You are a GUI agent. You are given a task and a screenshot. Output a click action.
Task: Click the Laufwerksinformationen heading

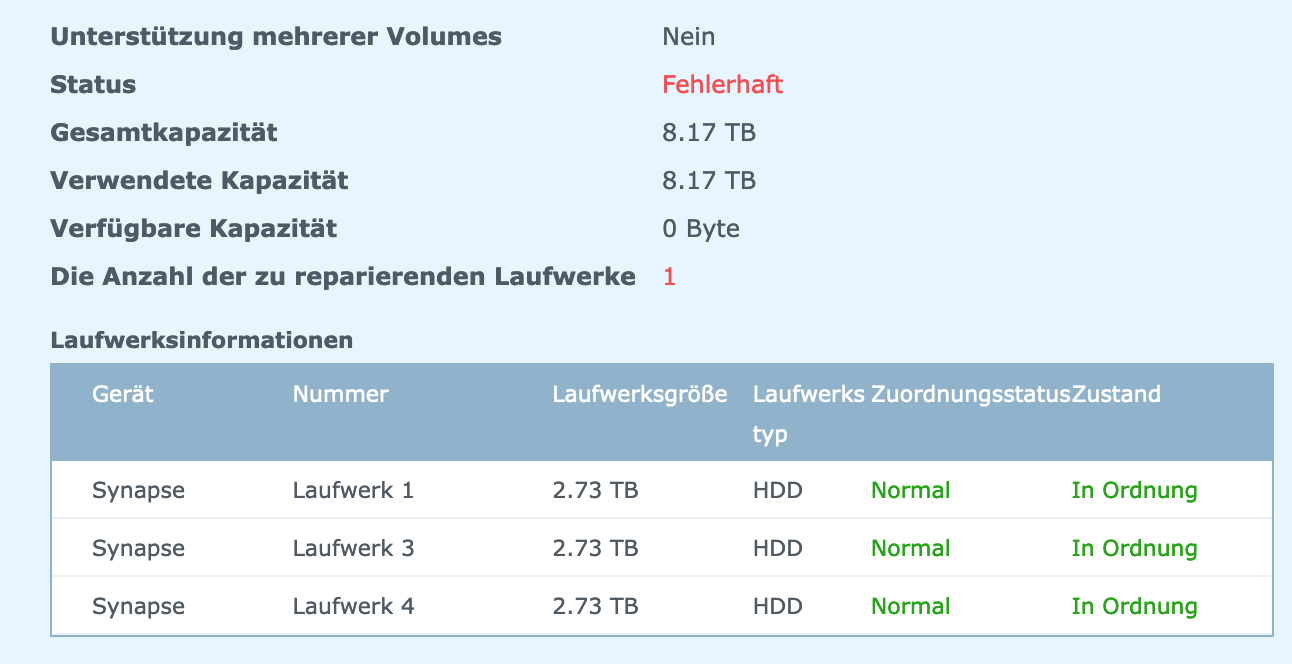coord(201,340)
